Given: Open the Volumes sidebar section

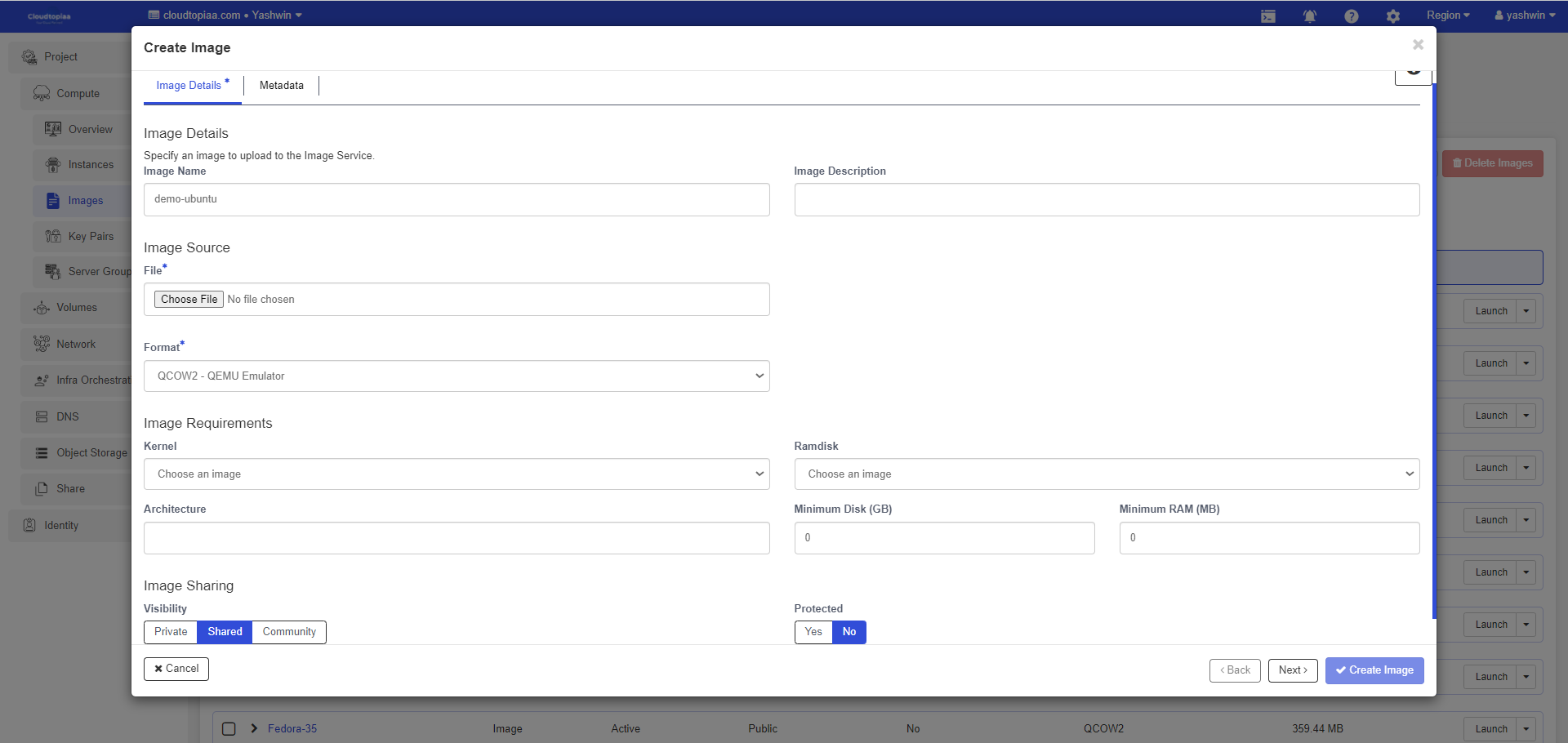Looking at the screenshot, I should tap(76, 308).
